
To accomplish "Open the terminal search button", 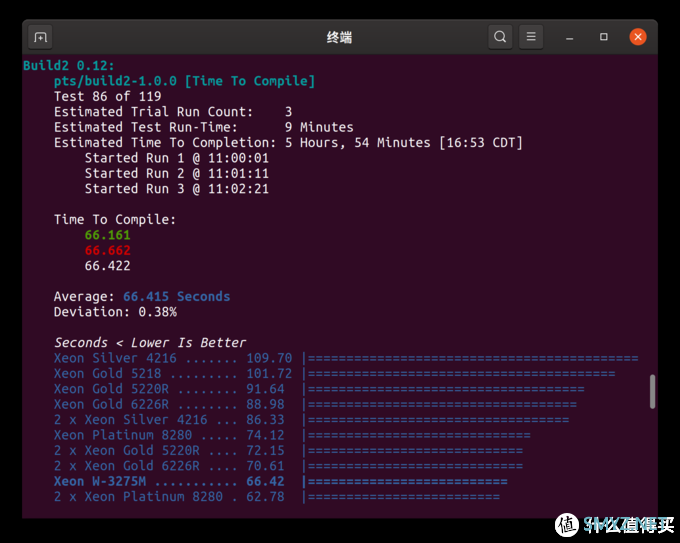I will click(x=500, y=37).
